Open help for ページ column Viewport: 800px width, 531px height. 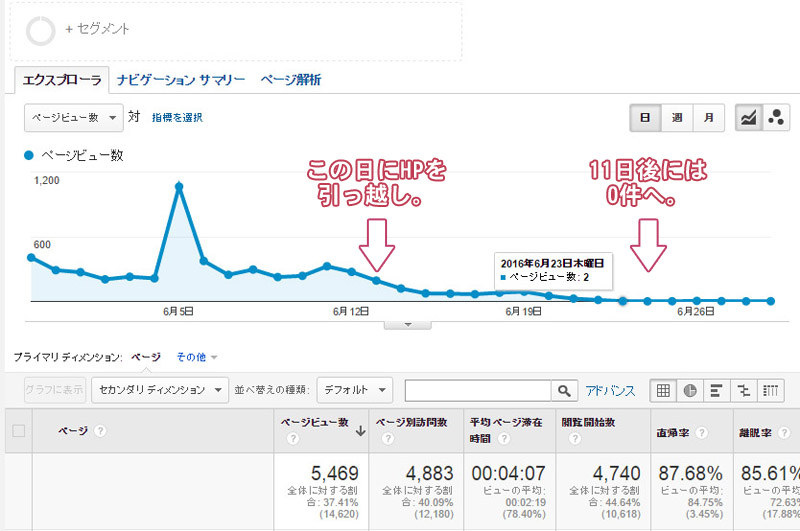[100, 431]
